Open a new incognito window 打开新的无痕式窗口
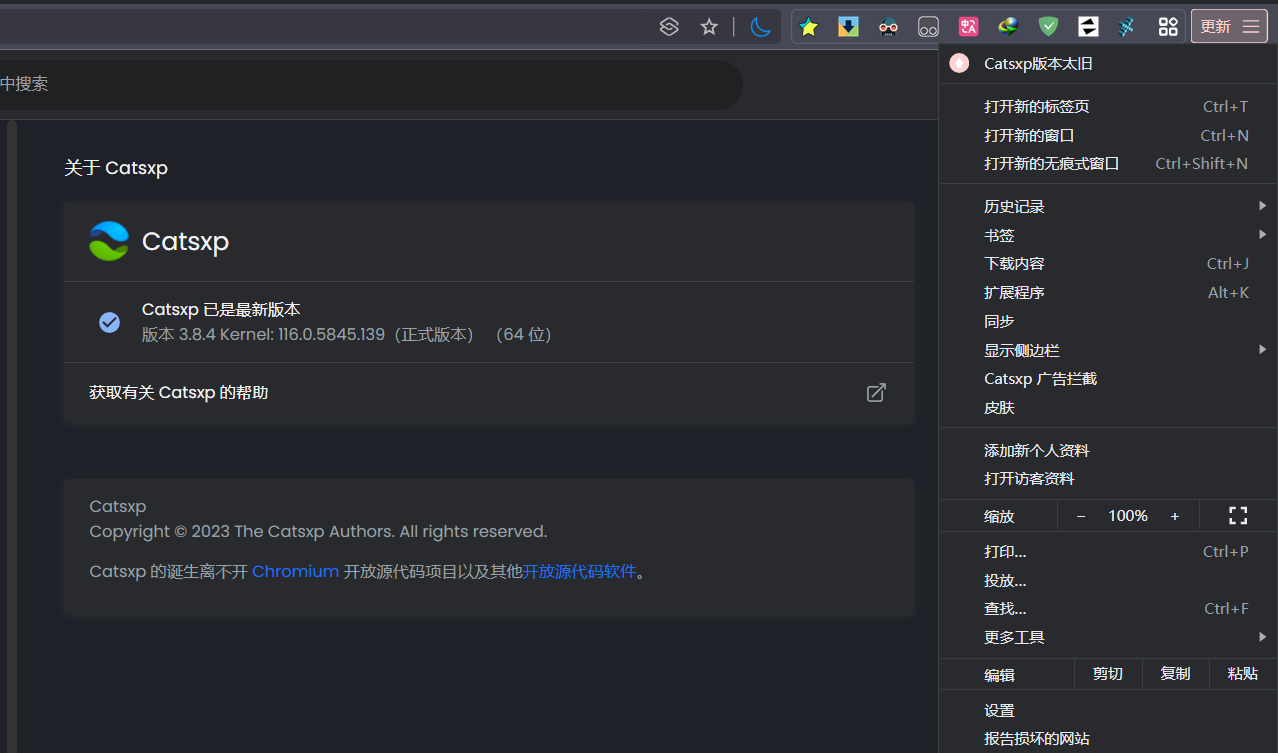Viewport: 1278px width, 753px height. click(1108, 164)
